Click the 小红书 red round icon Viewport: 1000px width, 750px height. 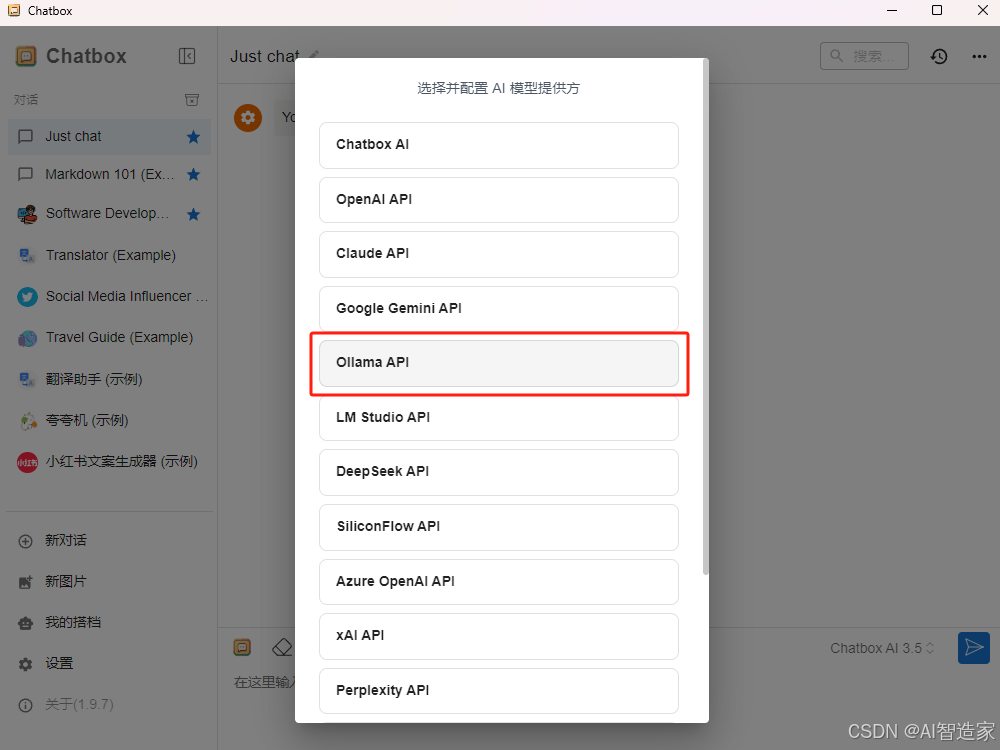(27, 462)
